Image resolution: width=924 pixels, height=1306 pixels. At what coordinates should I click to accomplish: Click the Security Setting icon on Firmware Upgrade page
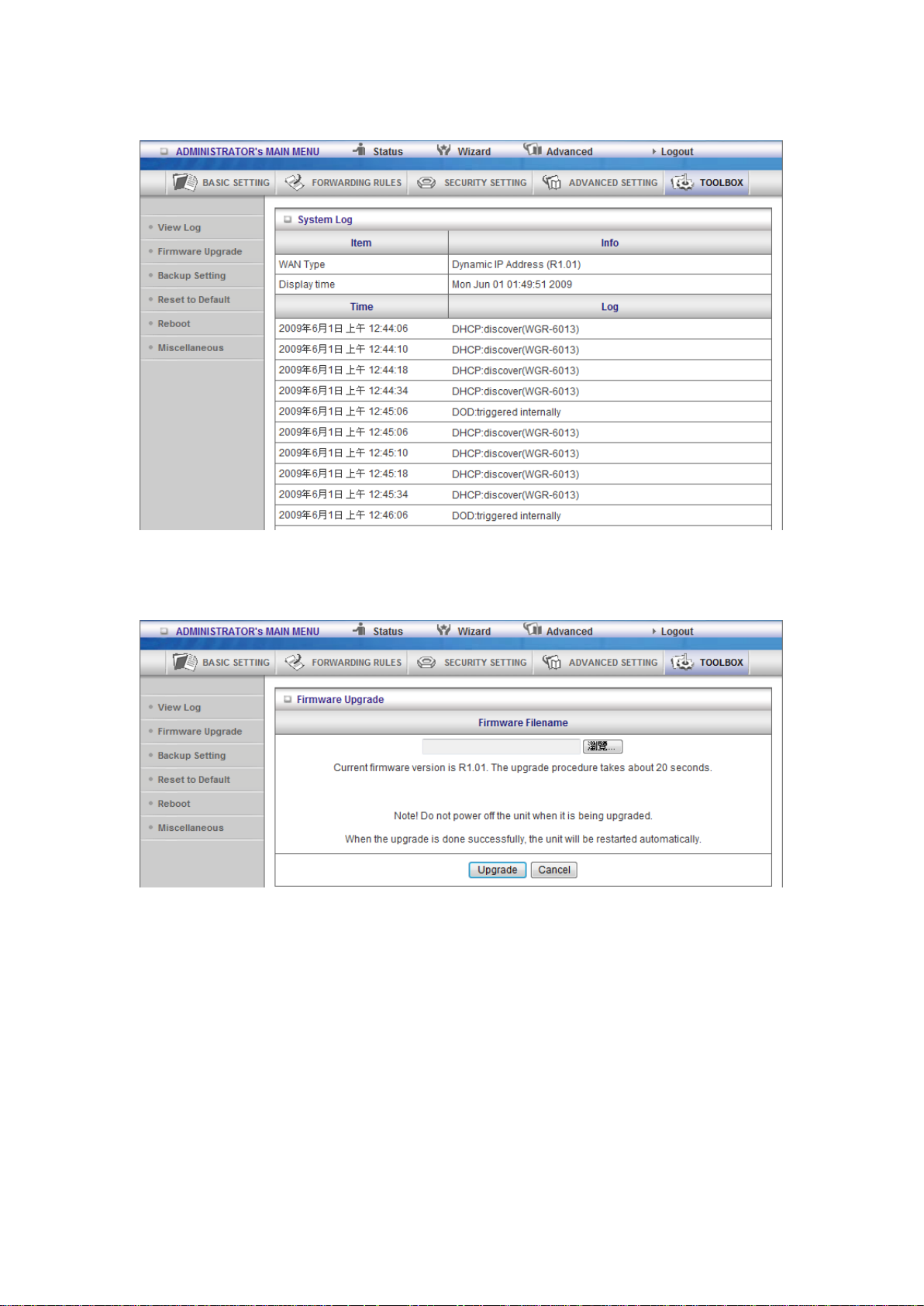click(426, 663)
